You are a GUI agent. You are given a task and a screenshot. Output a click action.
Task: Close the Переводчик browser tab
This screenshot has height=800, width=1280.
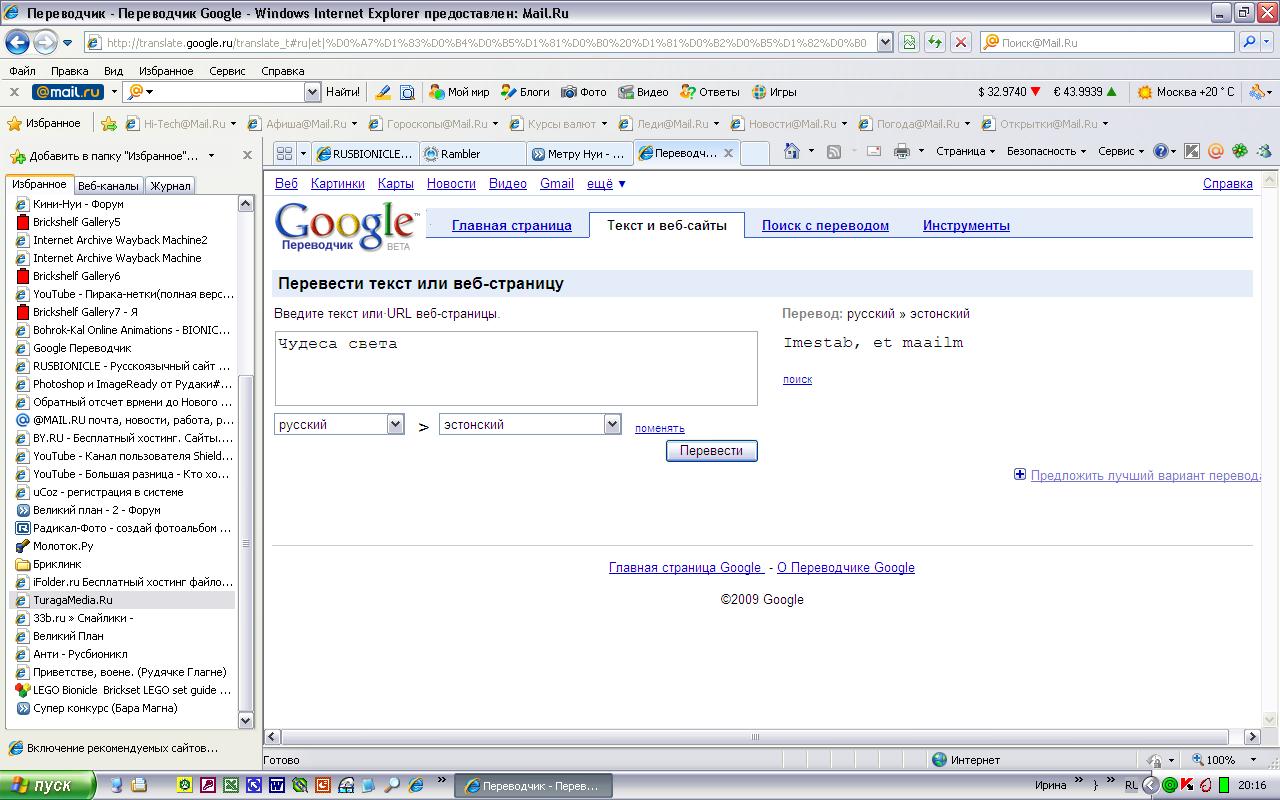point(728,153)
